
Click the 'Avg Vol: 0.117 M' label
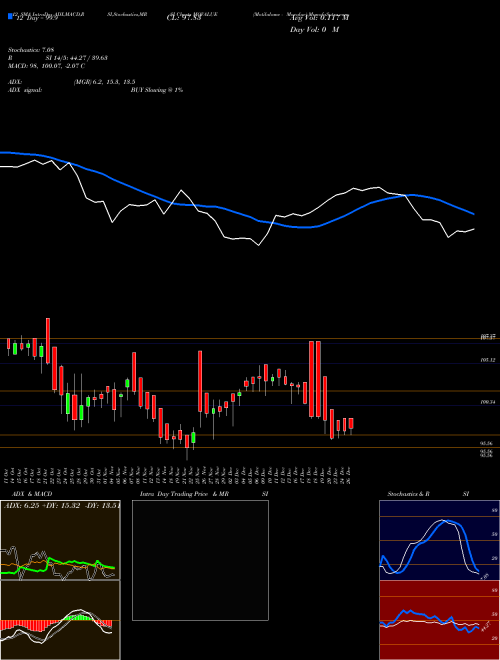point(318,18)
